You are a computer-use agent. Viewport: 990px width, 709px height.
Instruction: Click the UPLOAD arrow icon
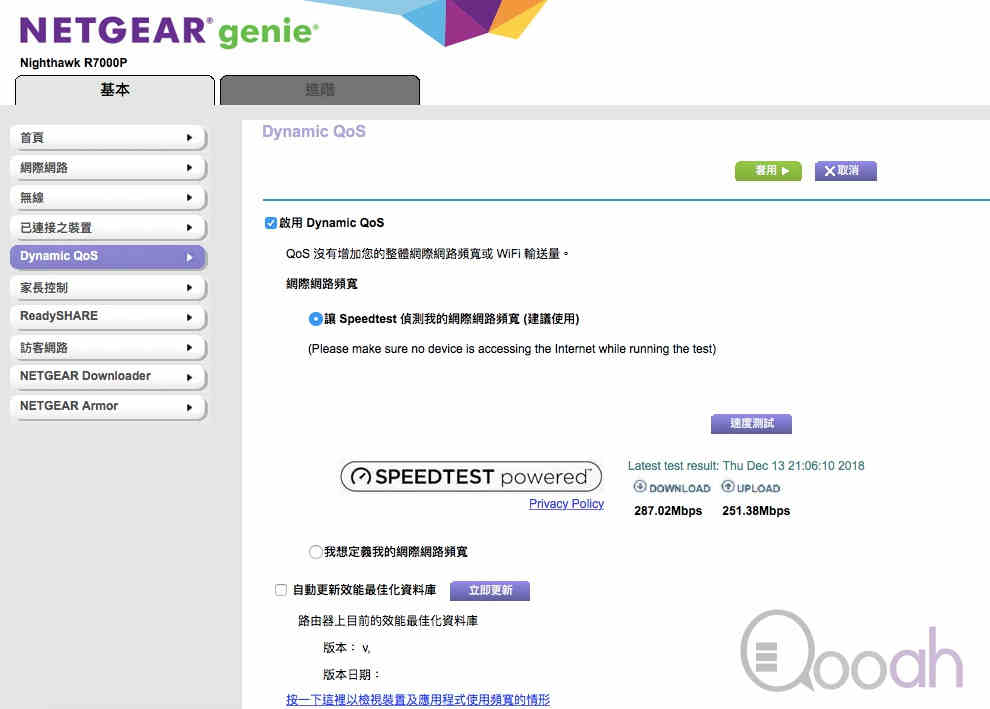728,486
